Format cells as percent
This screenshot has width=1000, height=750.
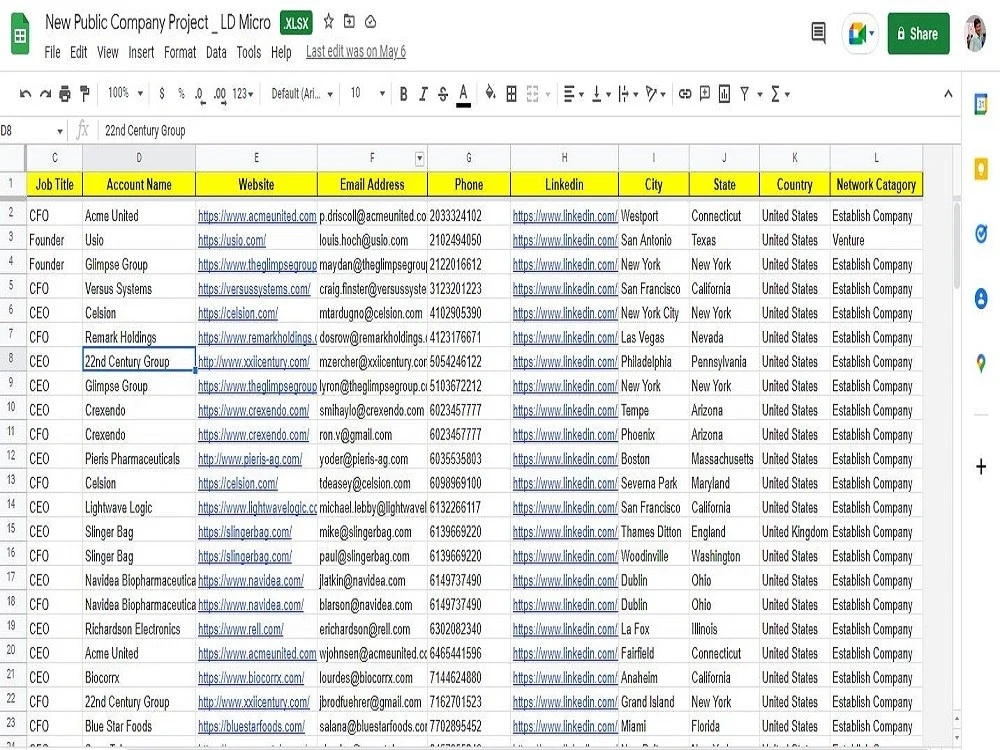(181, 94)
